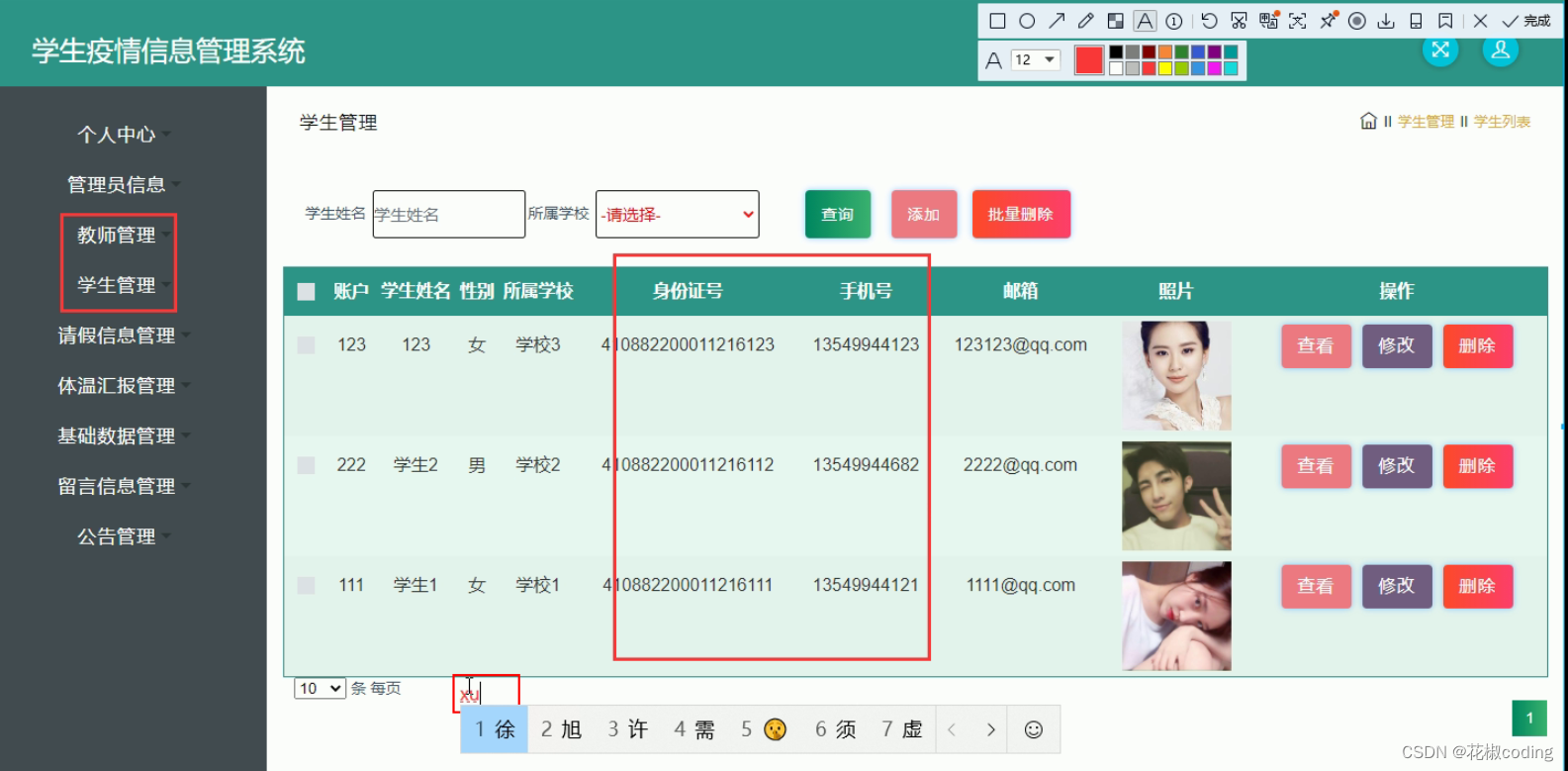Viewport: 1568px width, 771px height.
Task: Click the 查询 search button
Action: 838,214
